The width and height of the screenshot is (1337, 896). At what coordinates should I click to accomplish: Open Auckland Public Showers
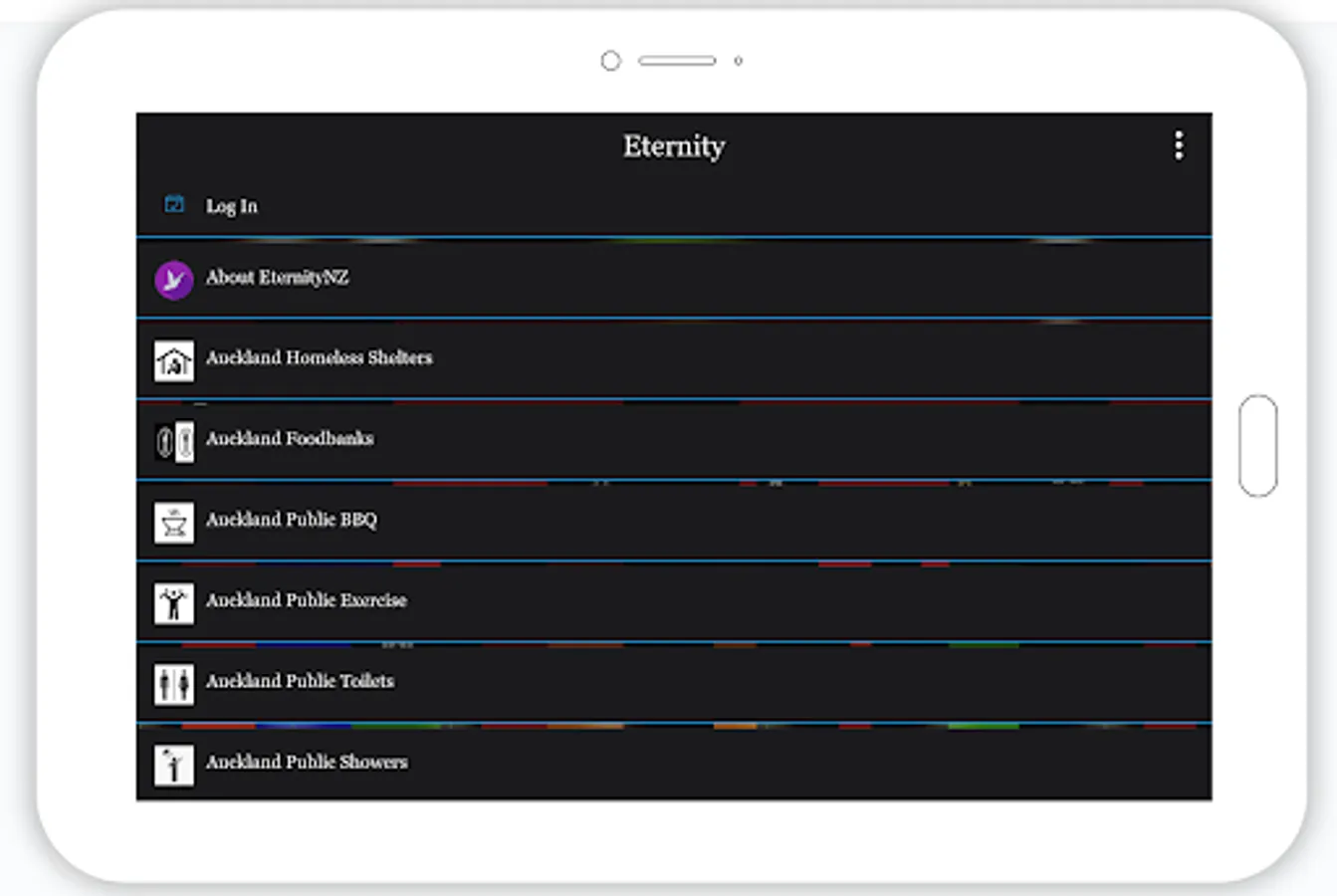(674, 763)
